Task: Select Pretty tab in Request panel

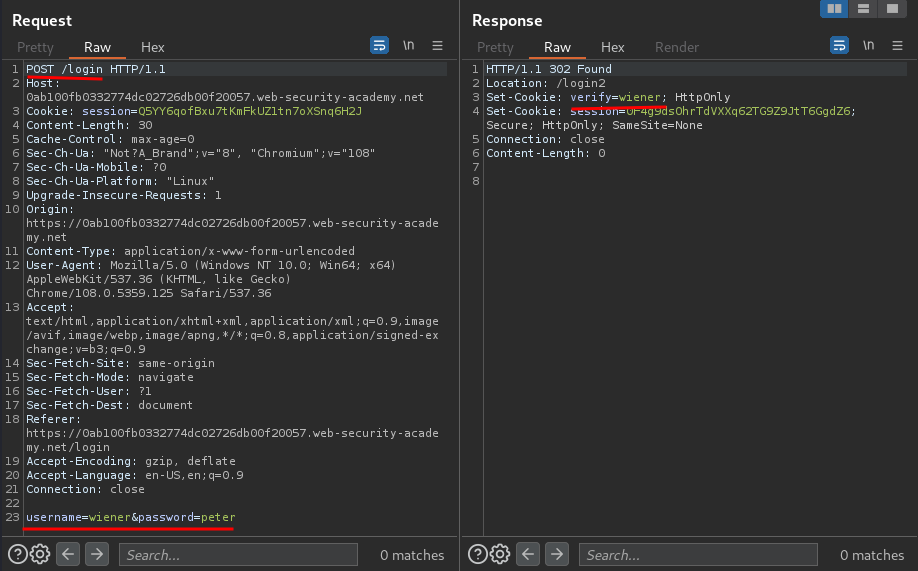Action: [x=35, y=47]
